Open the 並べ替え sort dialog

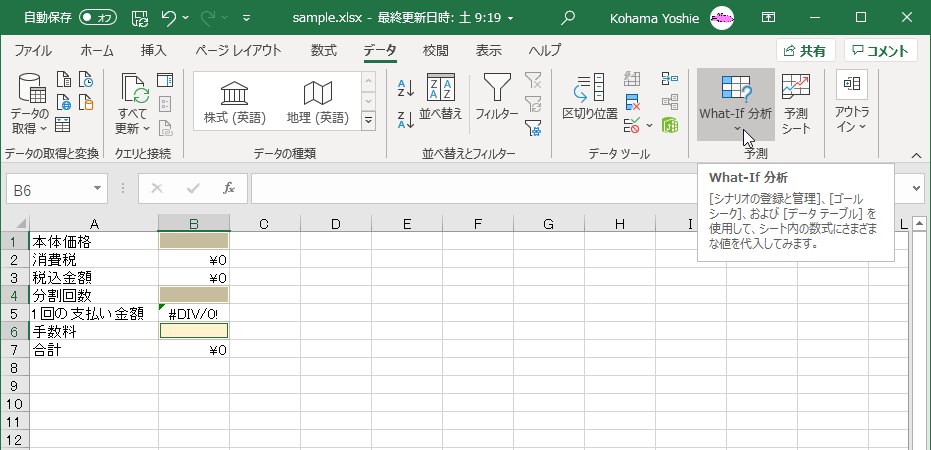click(441, 98)
